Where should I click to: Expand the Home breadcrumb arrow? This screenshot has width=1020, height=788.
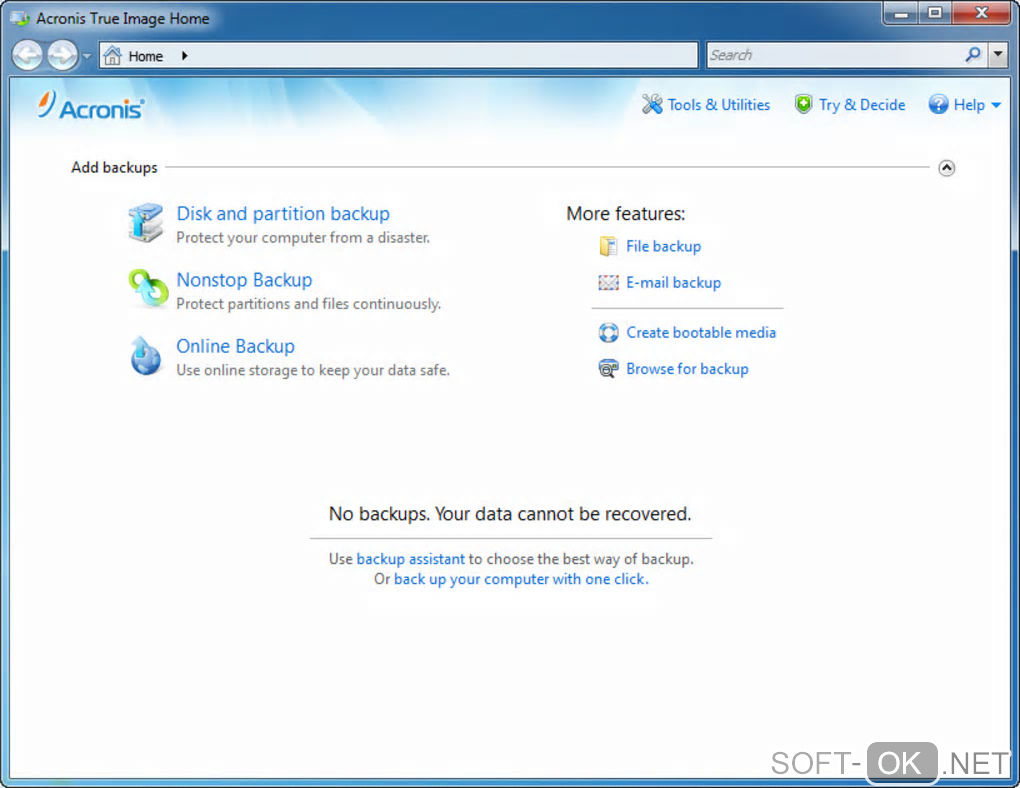[185, 56]
